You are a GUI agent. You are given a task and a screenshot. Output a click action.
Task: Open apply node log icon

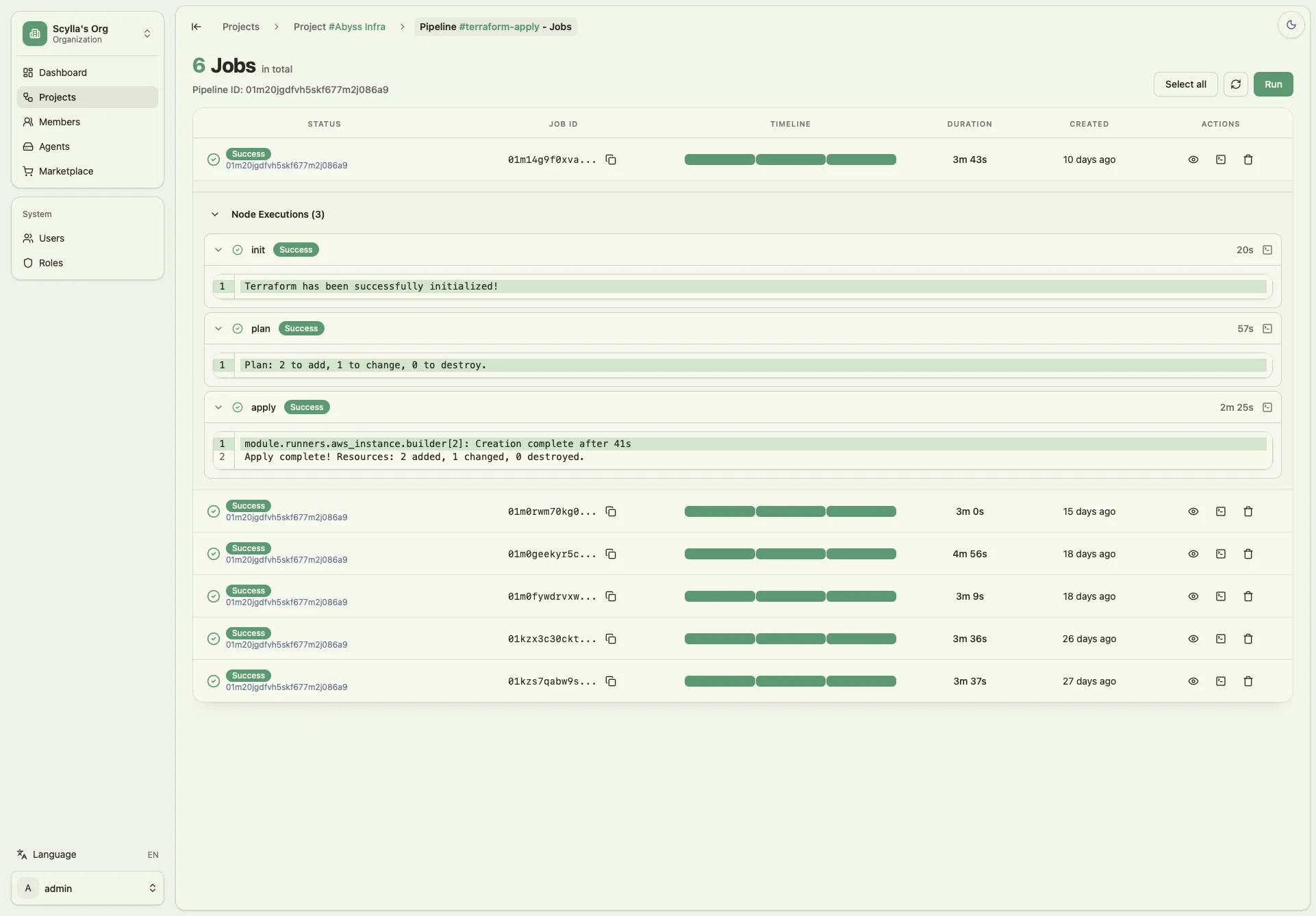[1267, 407]
